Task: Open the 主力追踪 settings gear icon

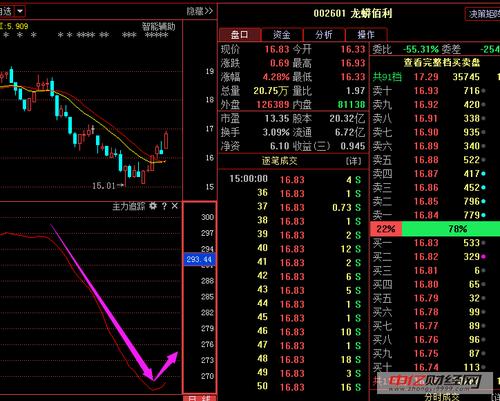Action: tap(153, 206)
